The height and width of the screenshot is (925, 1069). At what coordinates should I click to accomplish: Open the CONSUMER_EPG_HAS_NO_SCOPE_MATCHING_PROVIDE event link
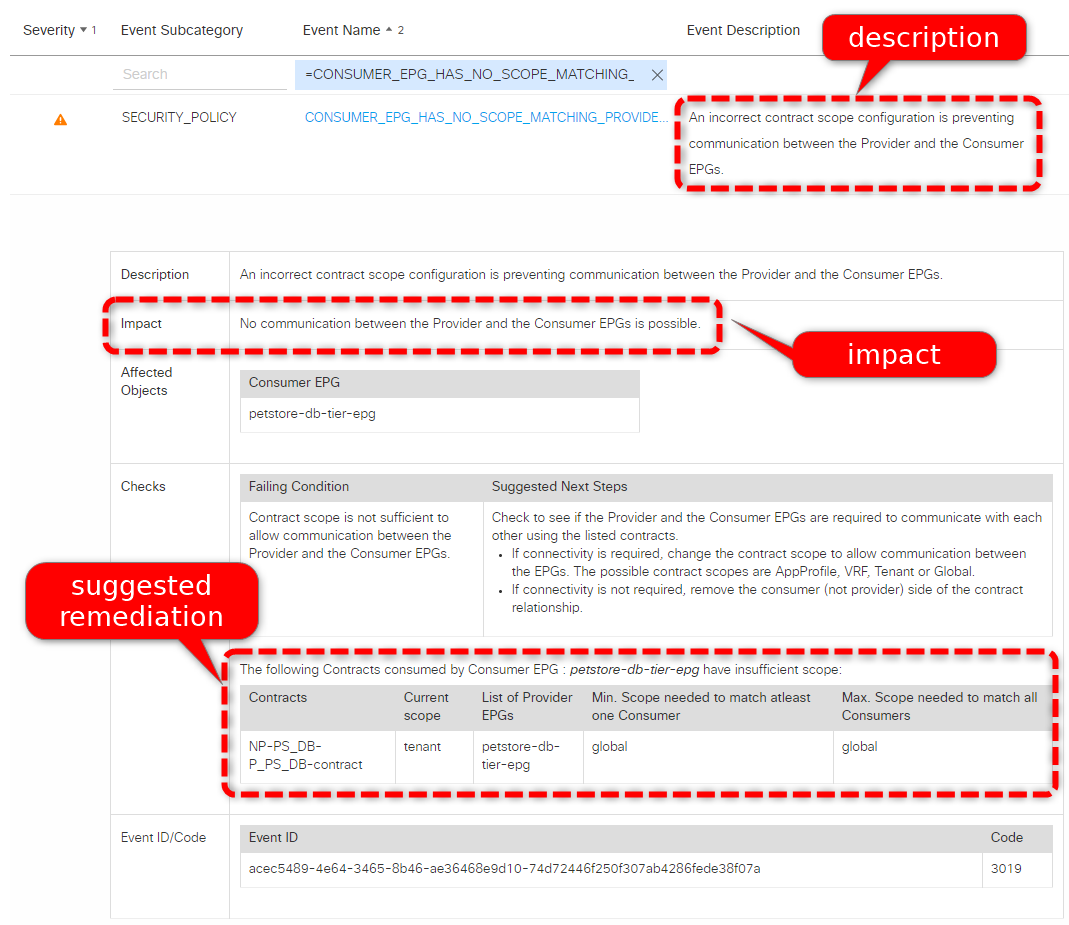(486, 117)
